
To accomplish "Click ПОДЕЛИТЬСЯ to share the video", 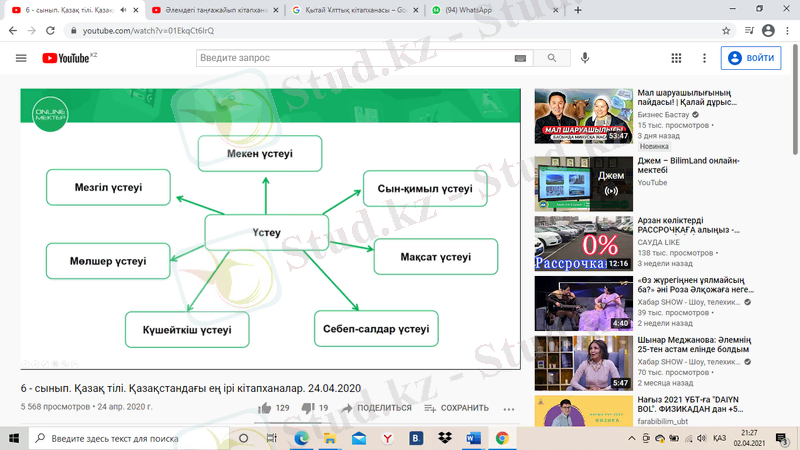I will click(376, 408).
